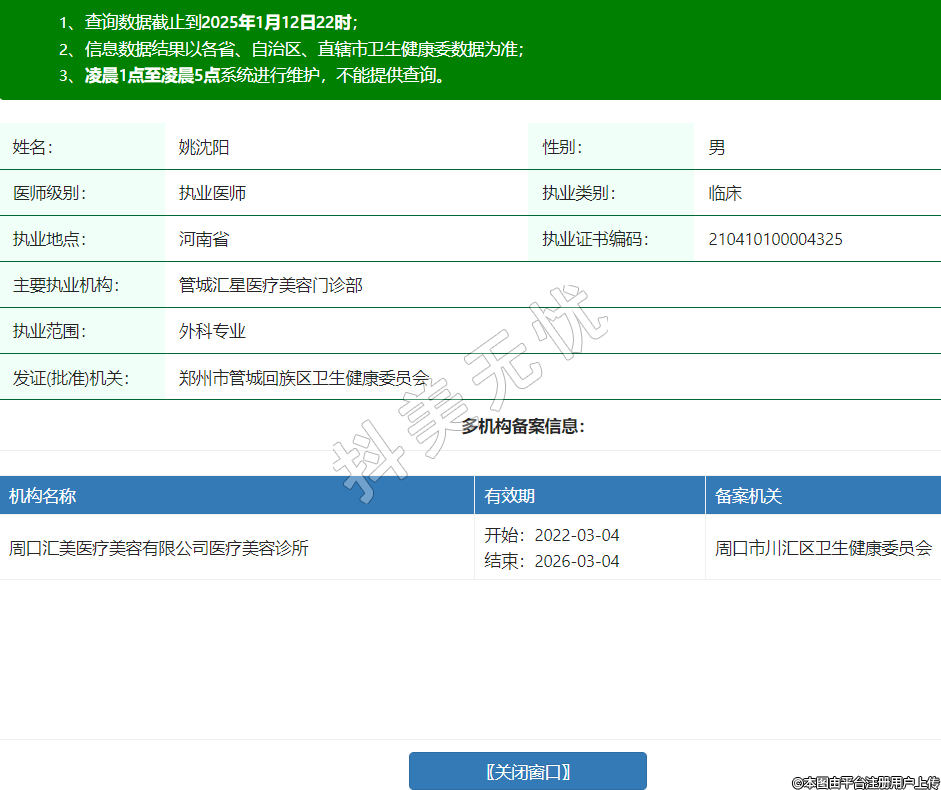Viewport: 941px width, 790px height.
Task: Click the end date 2026-03-04
Action: (576, 561)
